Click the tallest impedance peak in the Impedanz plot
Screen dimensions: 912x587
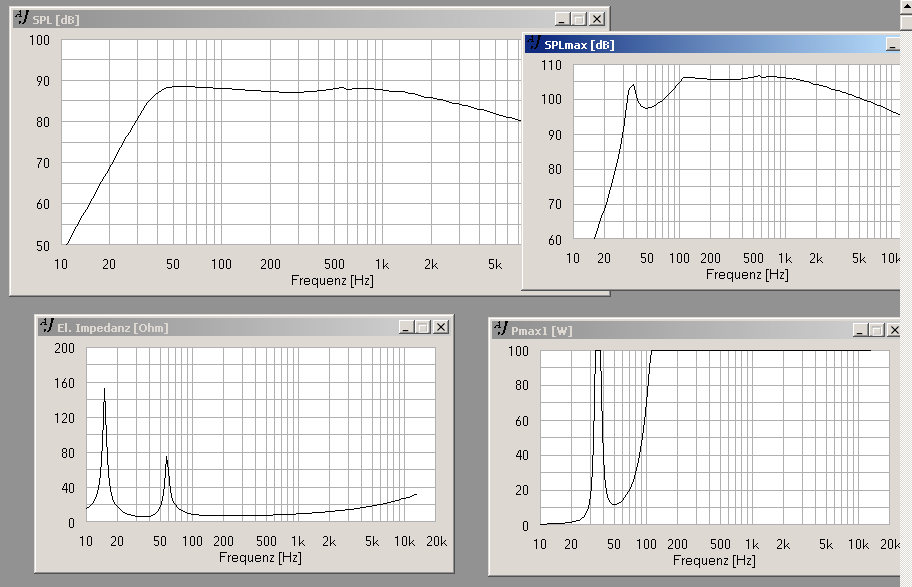tap(104, 390)
